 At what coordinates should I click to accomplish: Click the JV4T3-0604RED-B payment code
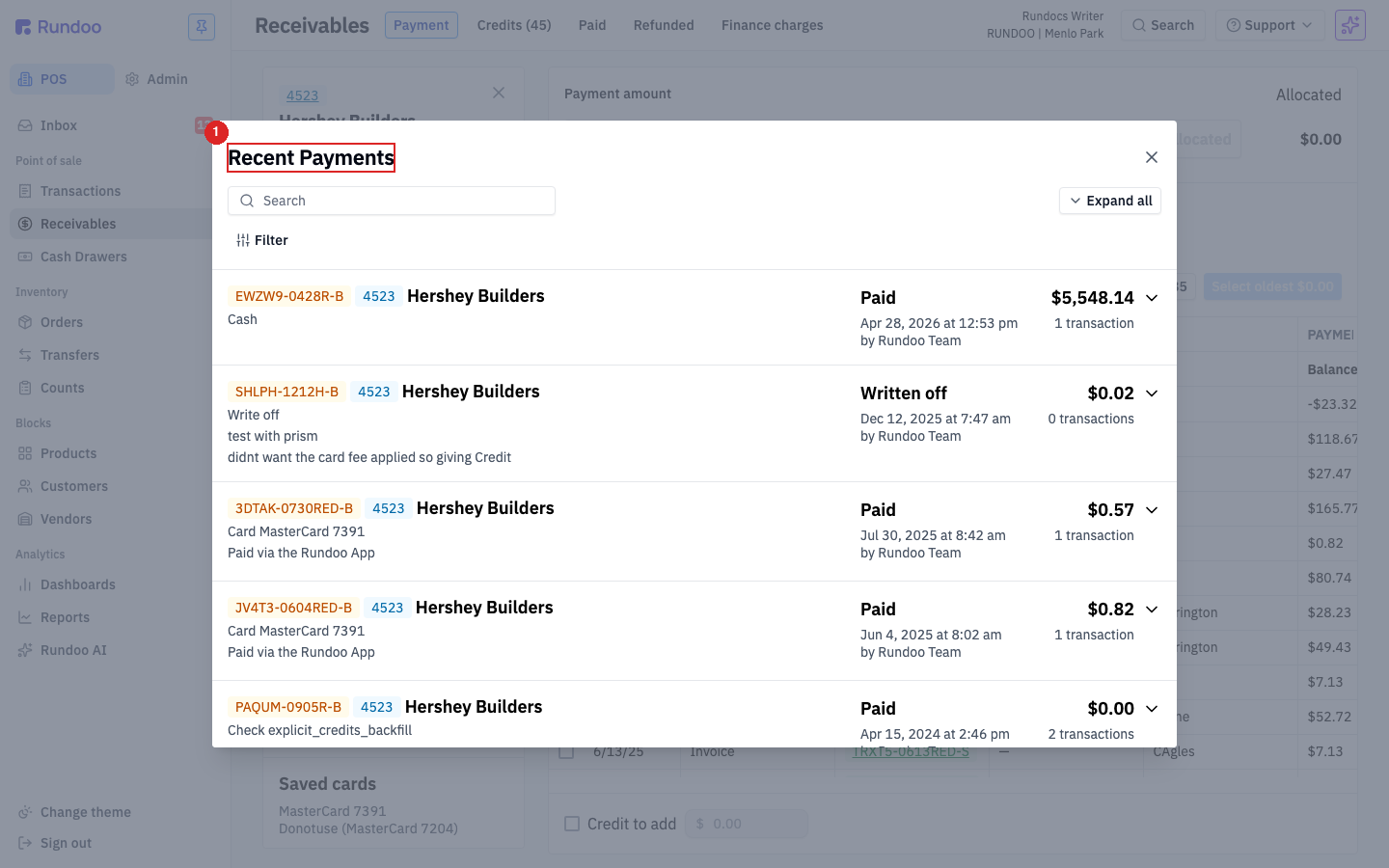pos(293,608)
